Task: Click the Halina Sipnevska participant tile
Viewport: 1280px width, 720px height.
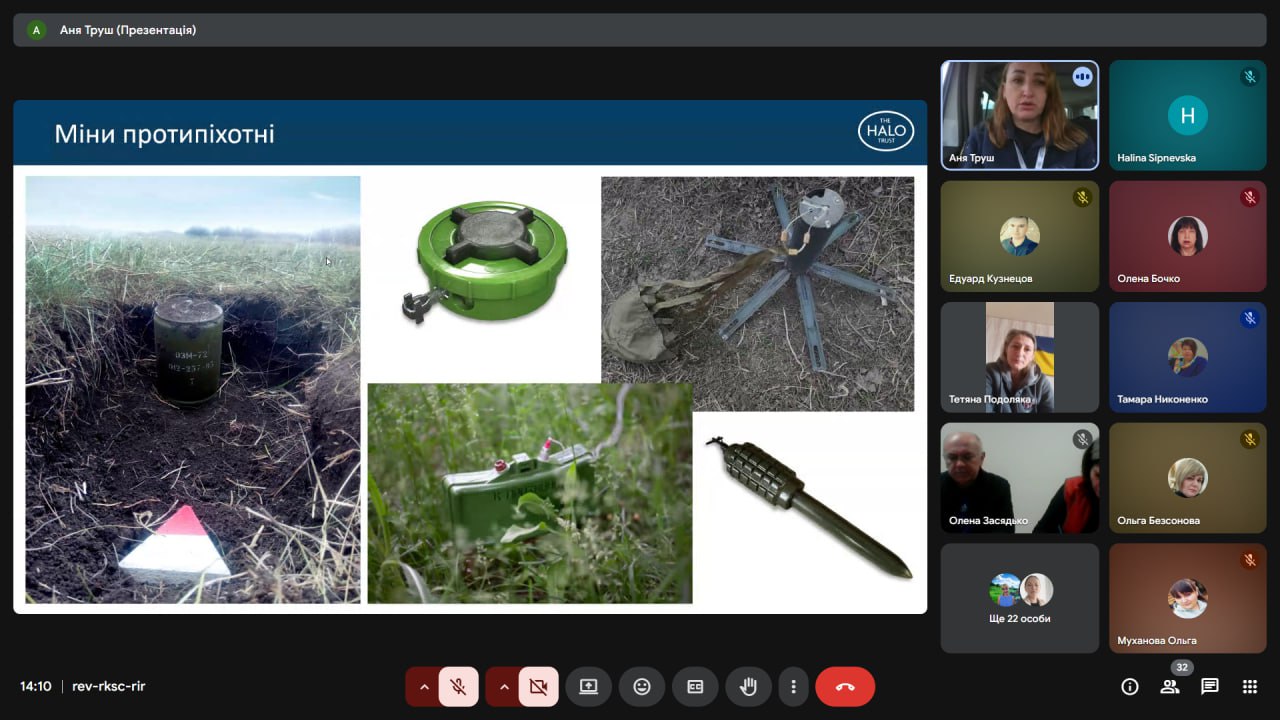Action: [x=1187, y=115]
